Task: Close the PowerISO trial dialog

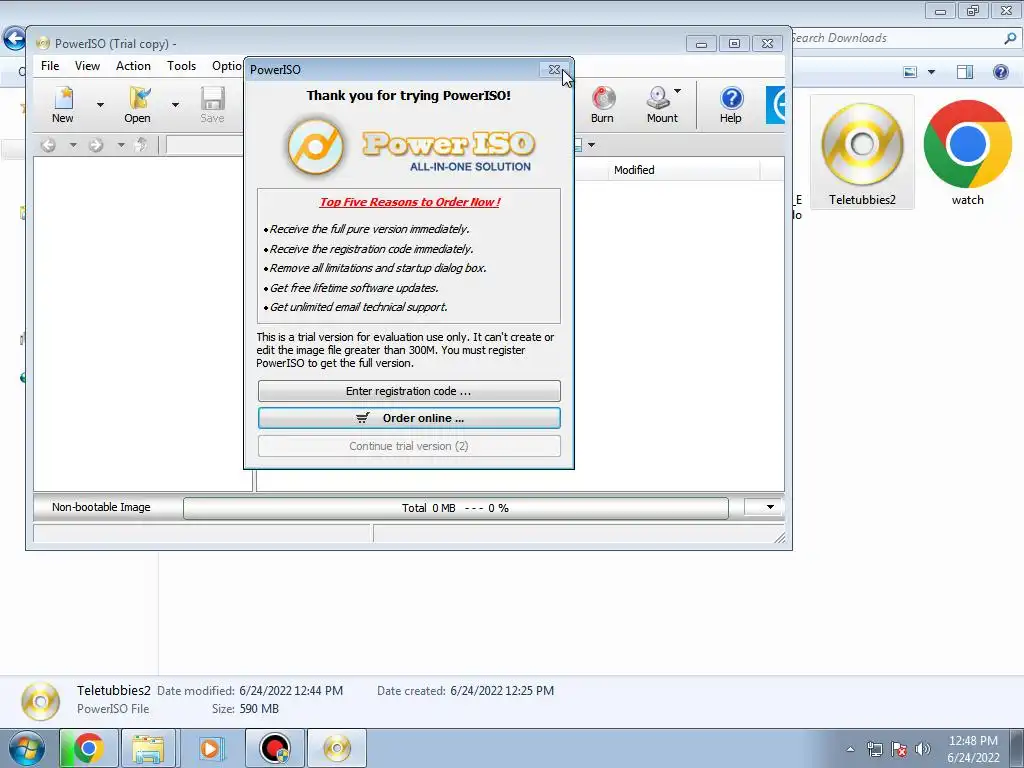Action: (554, 69)
